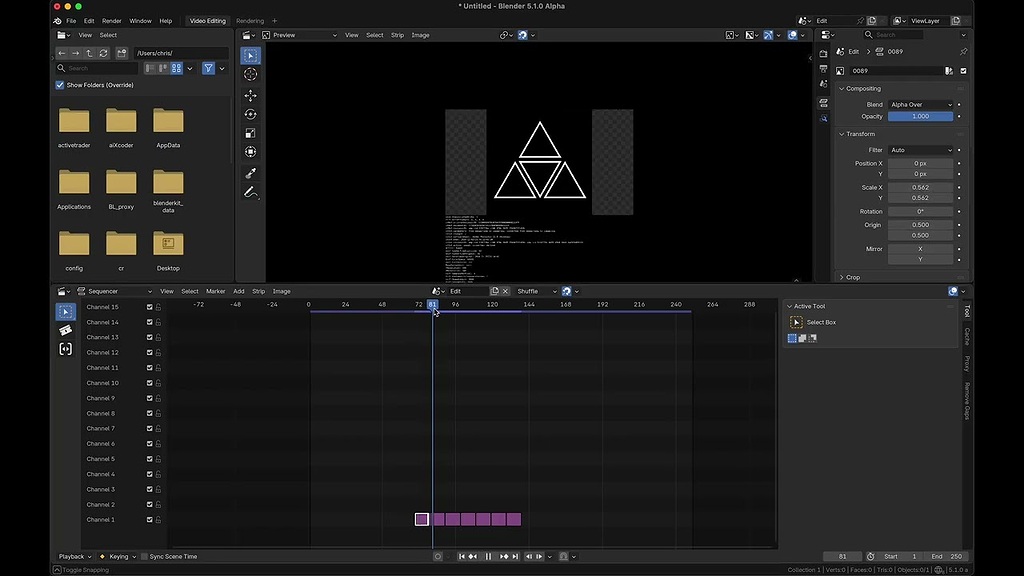Pause the animation playback
The height and width of the screenshot is (576, 1024).
tap(488, 556)
